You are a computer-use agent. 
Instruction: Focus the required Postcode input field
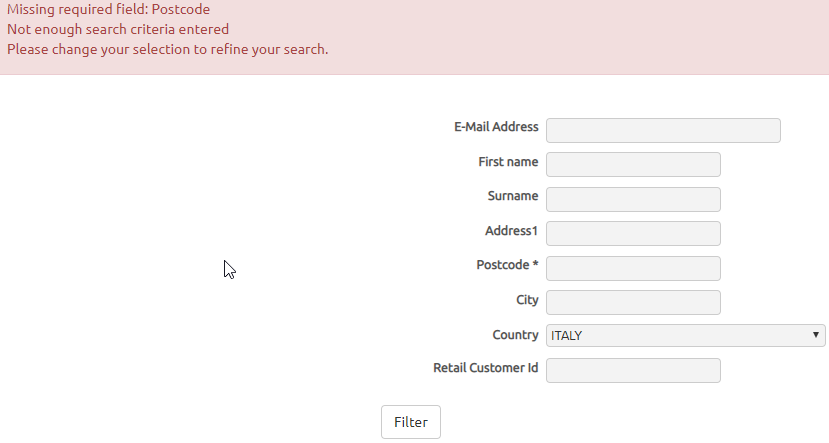pyautogui.click(x=633, y=268)
